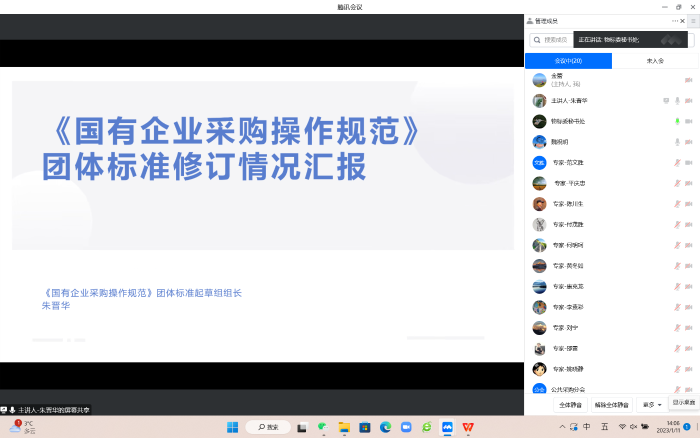The image size is (700, 438).
Task: Click the screen-share icon in the 主讲人-朱晋华 row
Action: 666,101
